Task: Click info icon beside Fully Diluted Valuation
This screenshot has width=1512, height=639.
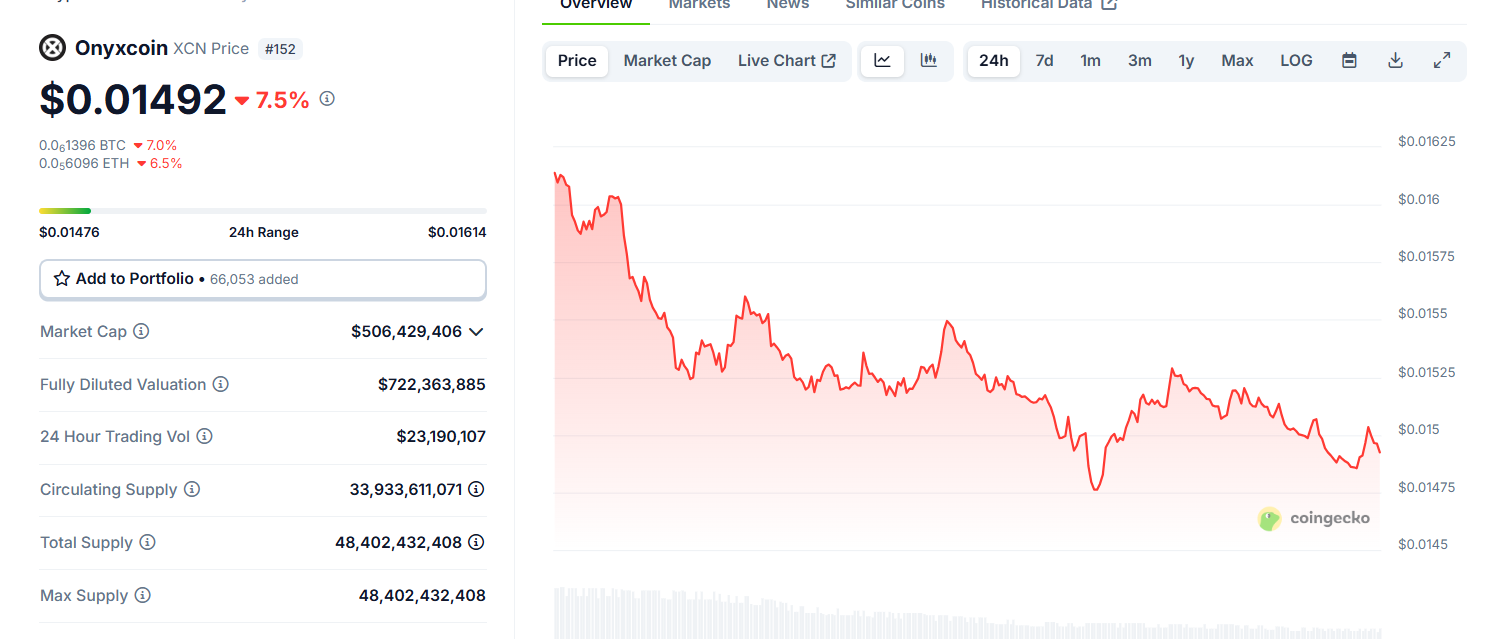Action: pos(221,384)
